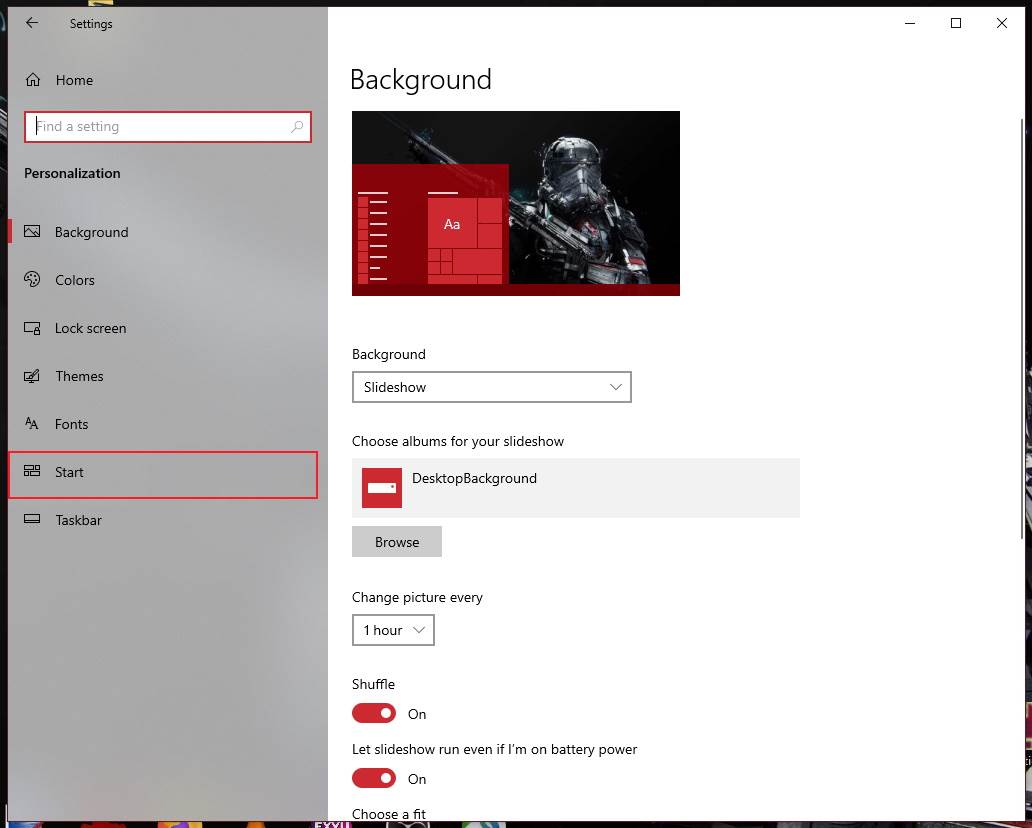Click the Themes paintbrush icon
The width and height of the screenshot is (1032, 828).
click(x=33, y=376)
